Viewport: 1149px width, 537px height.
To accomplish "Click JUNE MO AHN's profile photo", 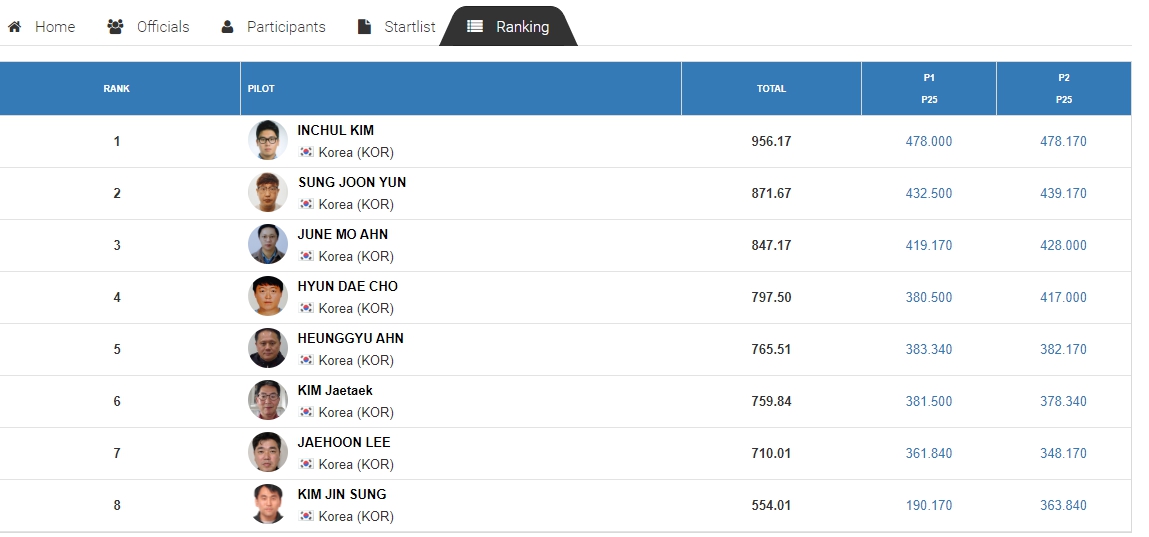I will [267, 245].
